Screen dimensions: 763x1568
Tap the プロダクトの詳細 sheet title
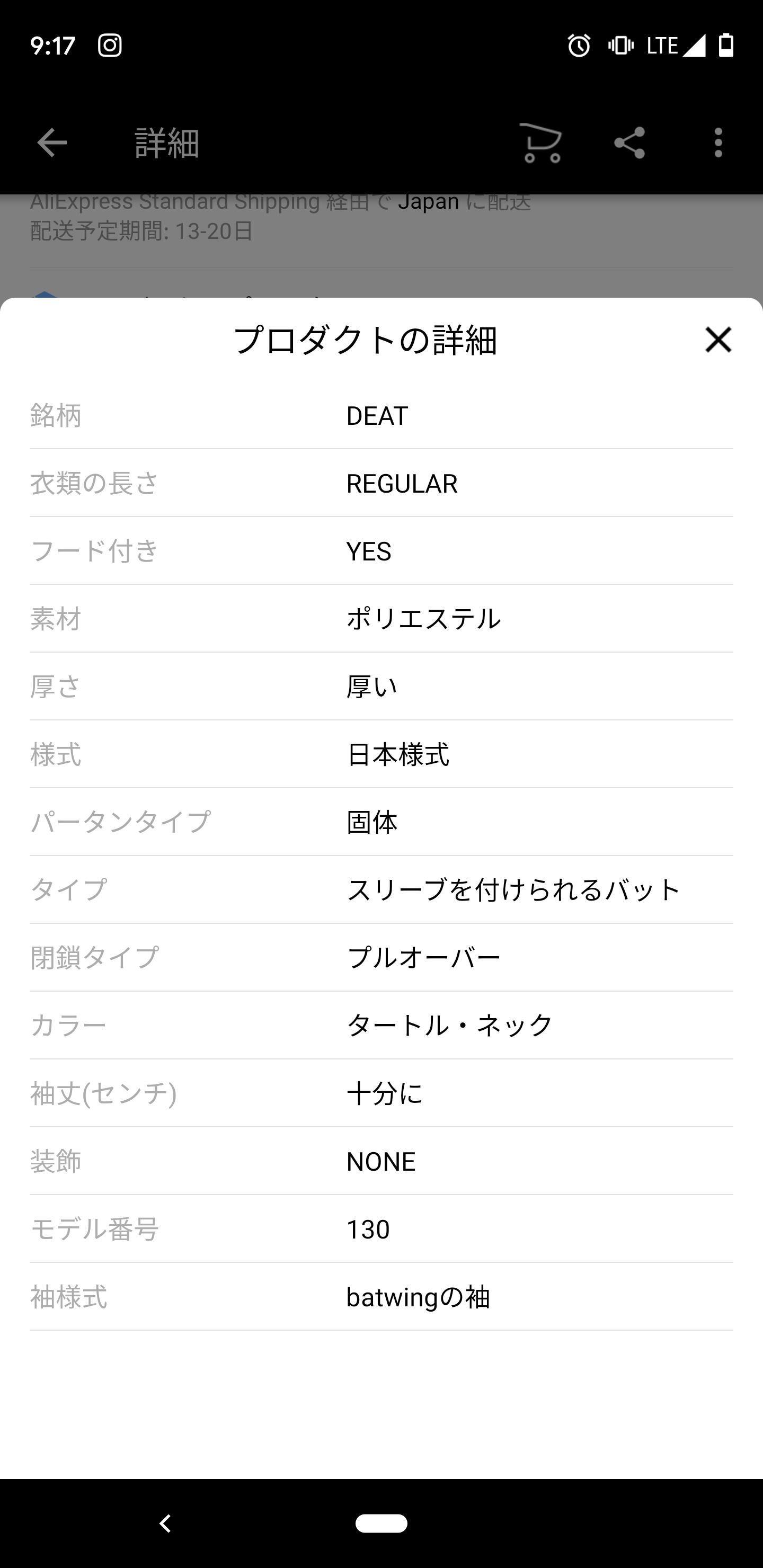[x=366, y=340]
